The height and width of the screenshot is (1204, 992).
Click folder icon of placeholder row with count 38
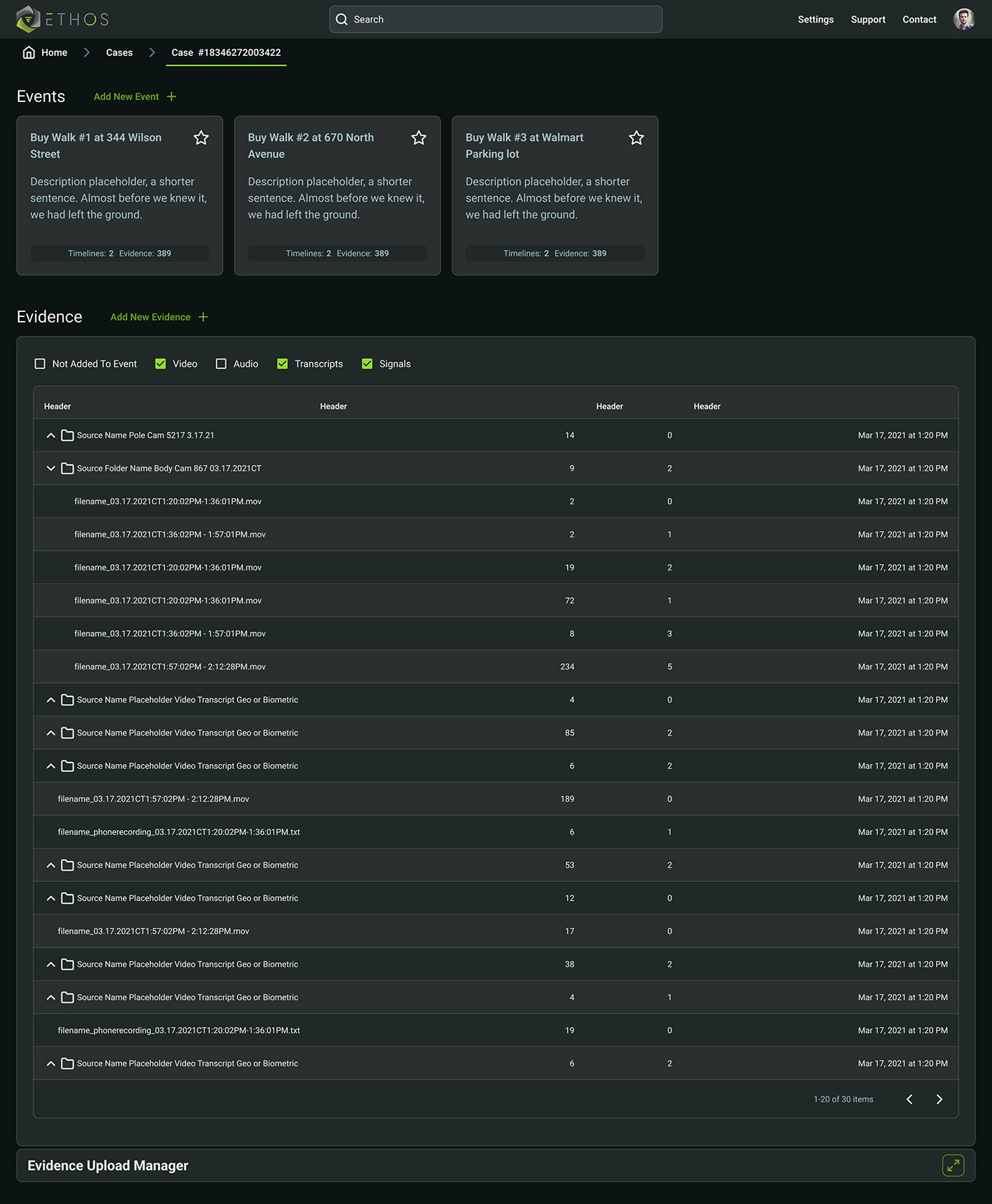pyautogui.click(x=68, y=964)
